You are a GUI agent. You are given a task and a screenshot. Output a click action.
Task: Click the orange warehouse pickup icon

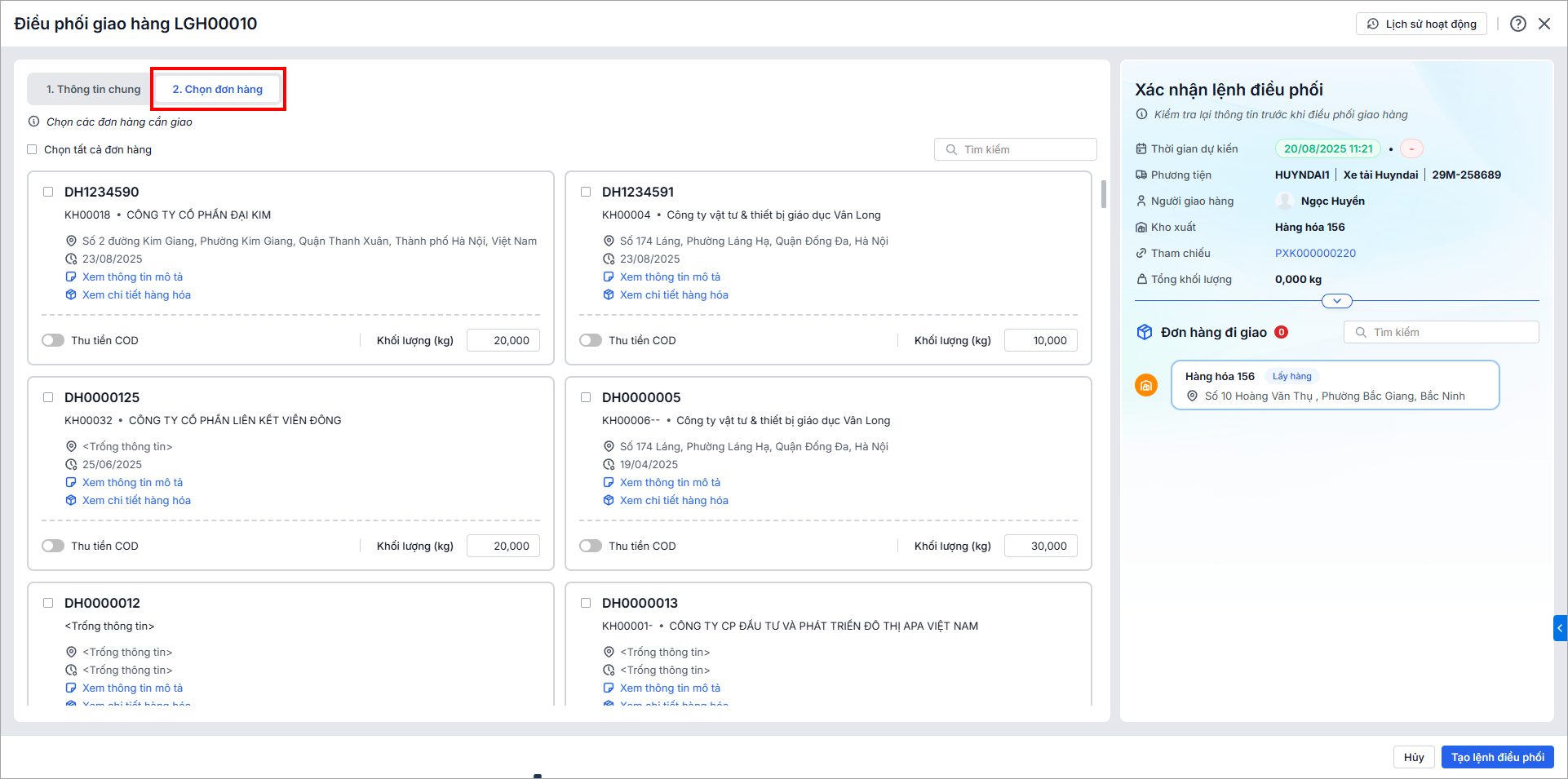tap(1146, 385)
